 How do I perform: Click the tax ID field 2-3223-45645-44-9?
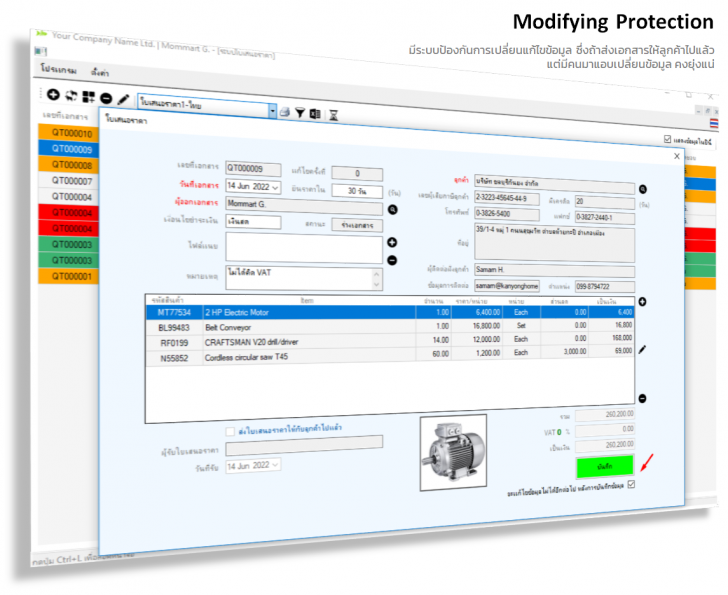tap(507, 198)
